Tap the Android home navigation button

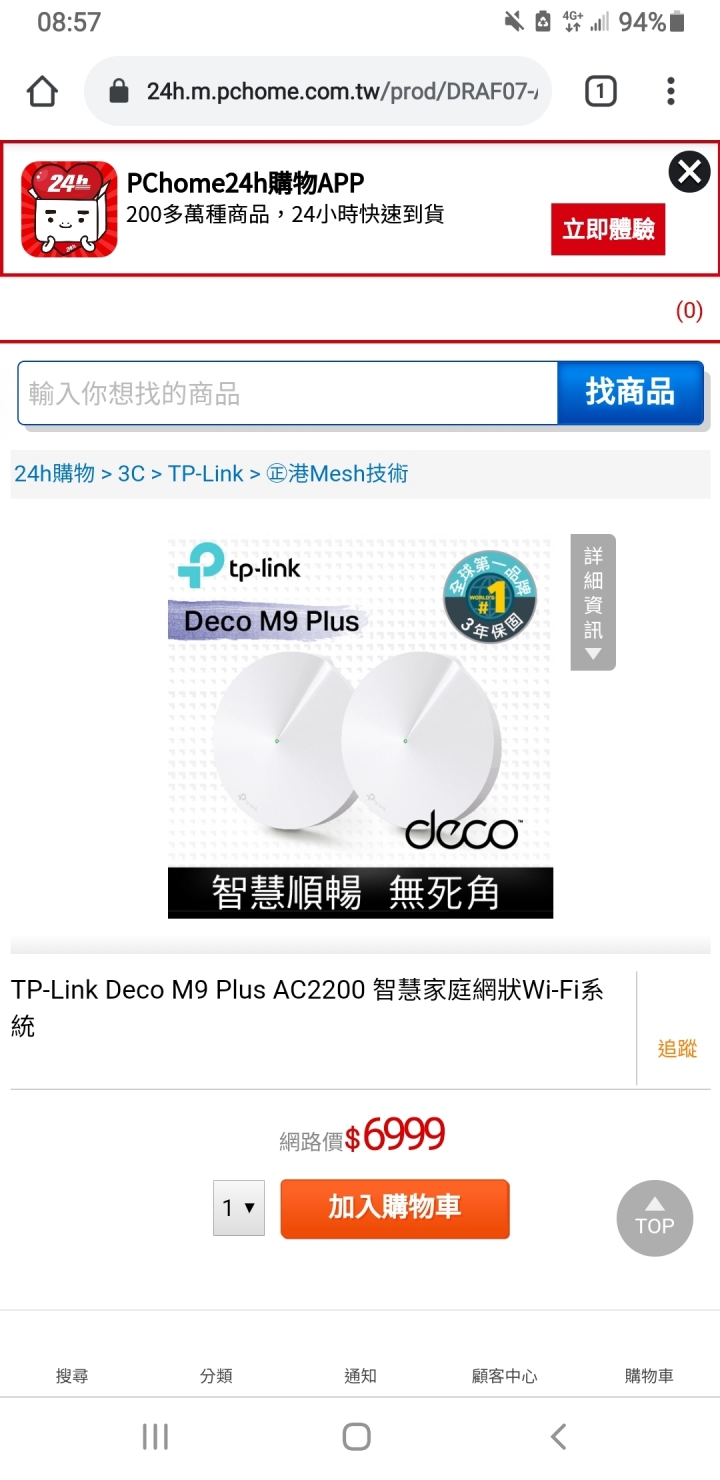357,1437
